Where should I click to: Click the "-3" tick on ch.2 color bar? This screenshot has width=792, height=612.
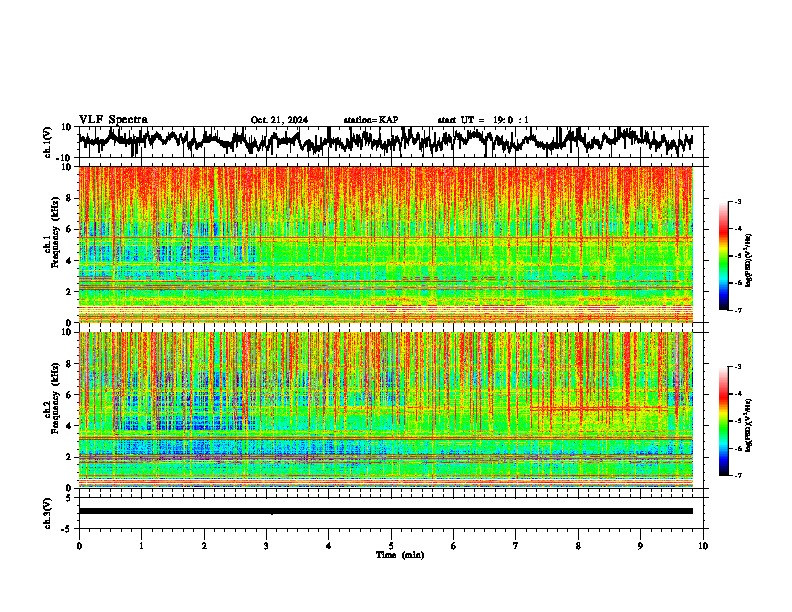(738, 367)
